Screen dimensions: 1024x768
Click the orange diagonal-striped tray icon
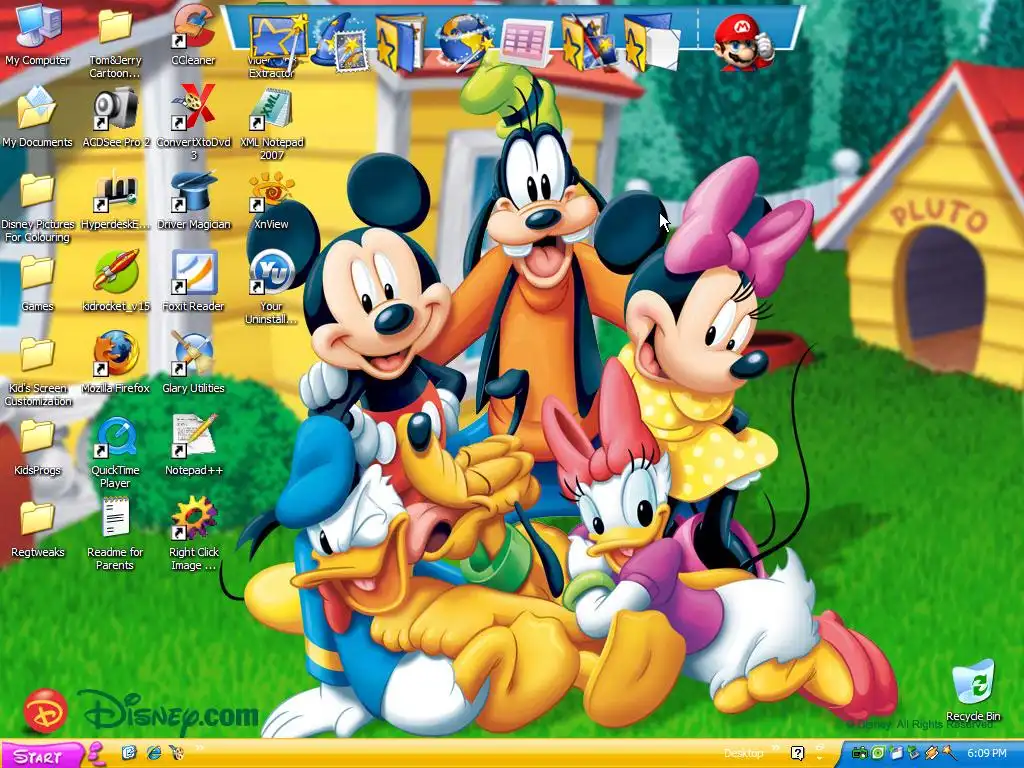point(931,753)
